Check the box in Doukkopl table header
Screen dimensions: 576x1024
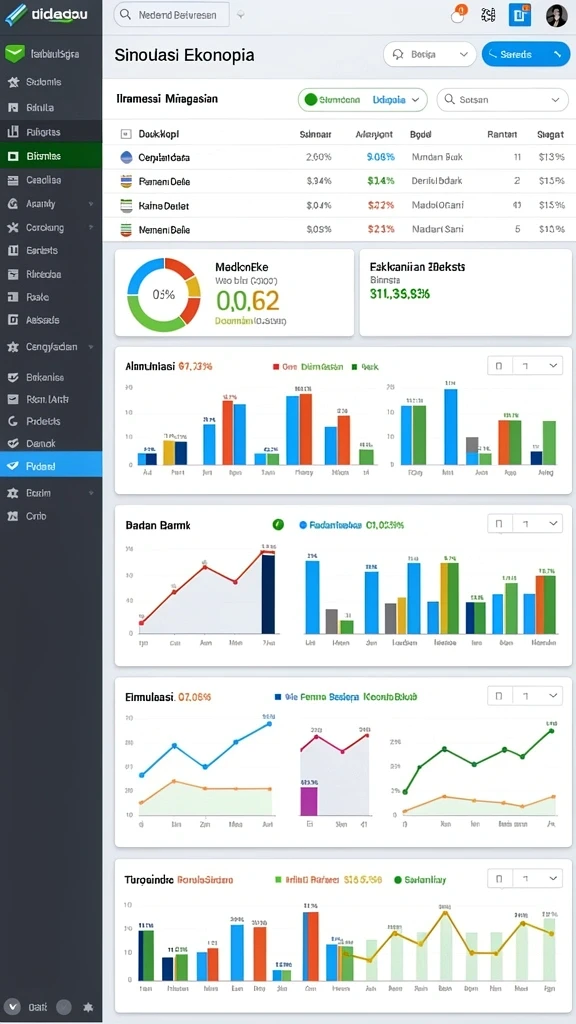pyautogui.click(x=126, y=134)
